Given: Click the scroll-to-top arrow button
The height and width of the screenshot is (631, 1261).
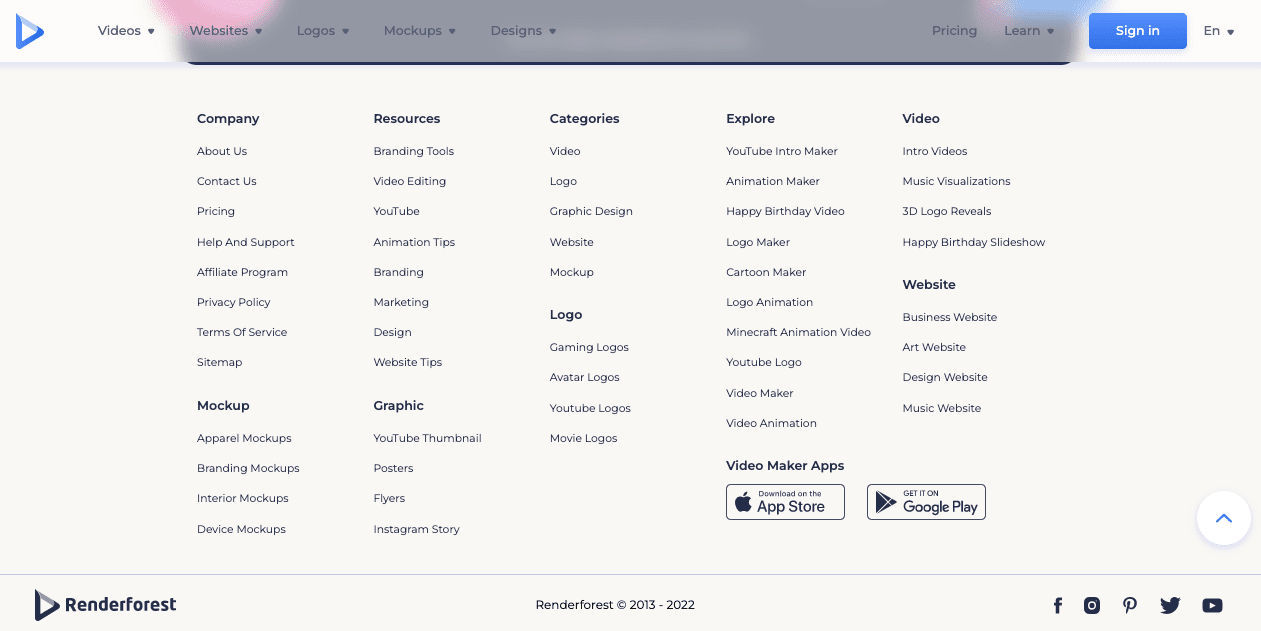Looking at the screenshot, I should click(1224, 518).
